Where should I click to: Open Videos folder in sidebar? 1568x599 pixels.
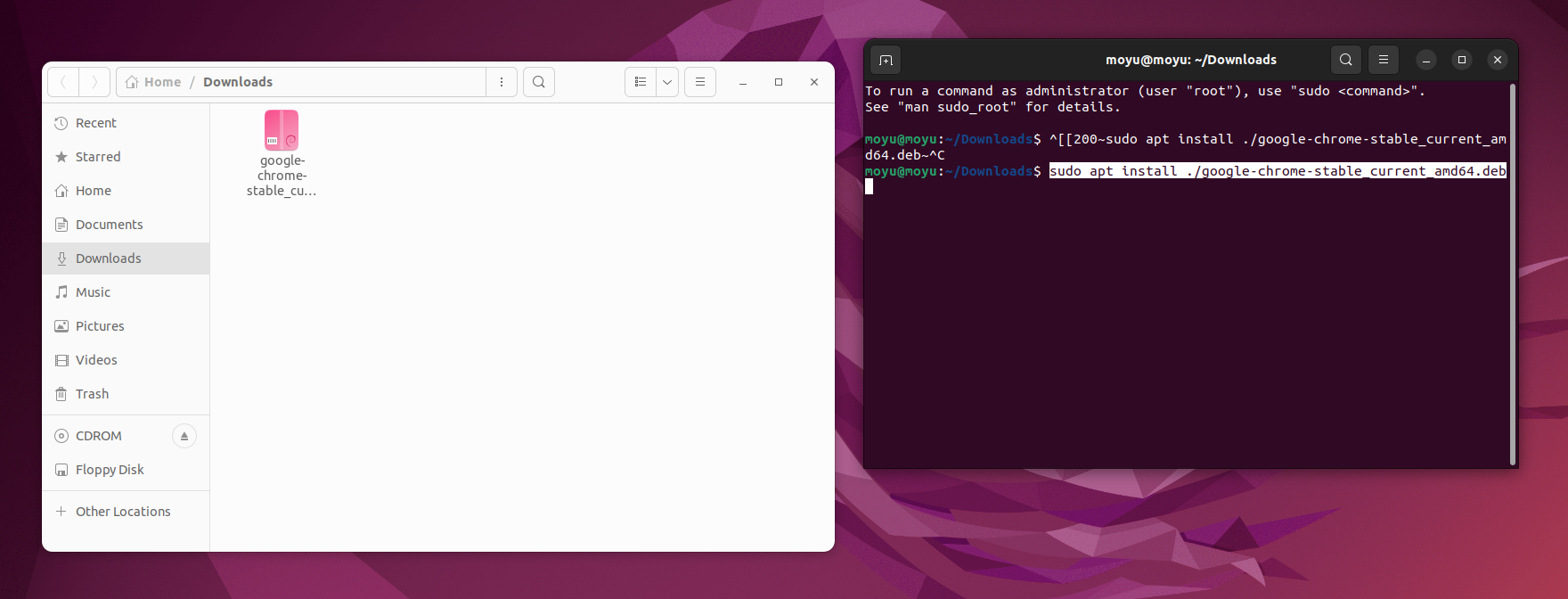pos(126,360)
